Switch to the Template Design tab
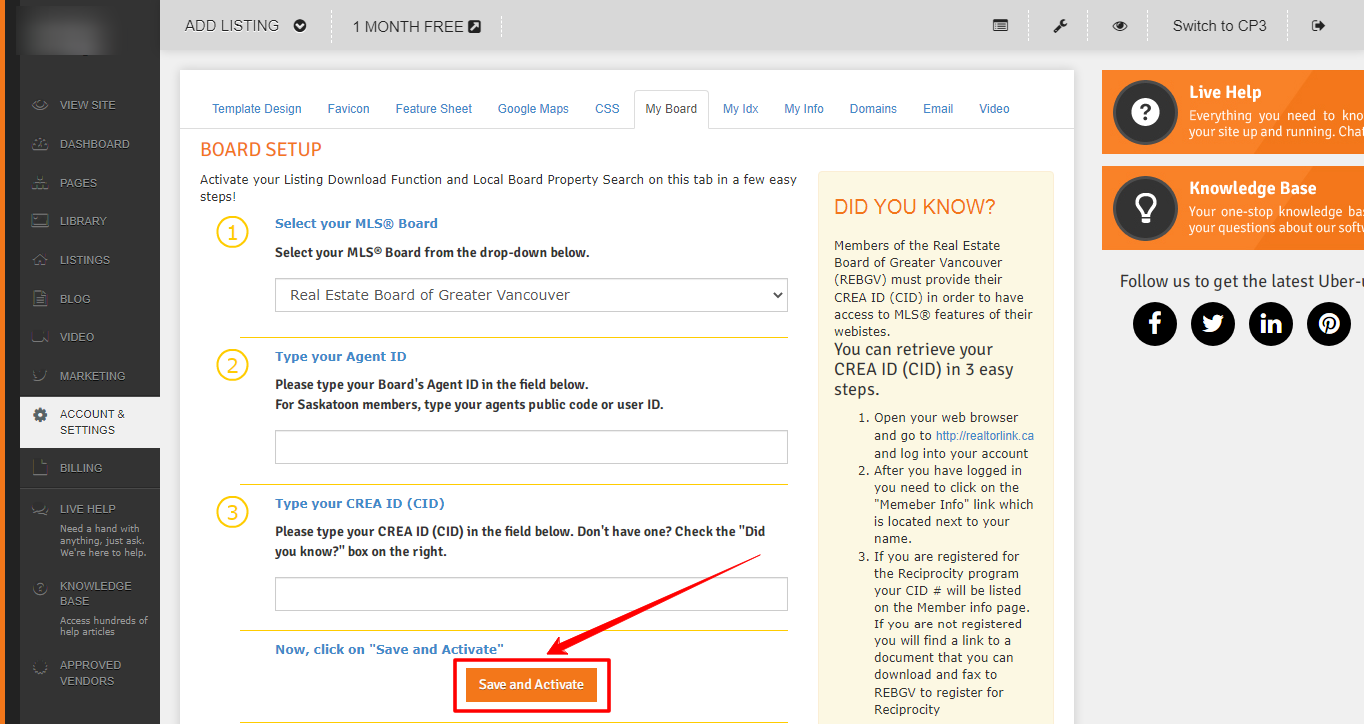The width and height of the screenshot is (1364, 724). pyautogui.click(x=257, y=109)
